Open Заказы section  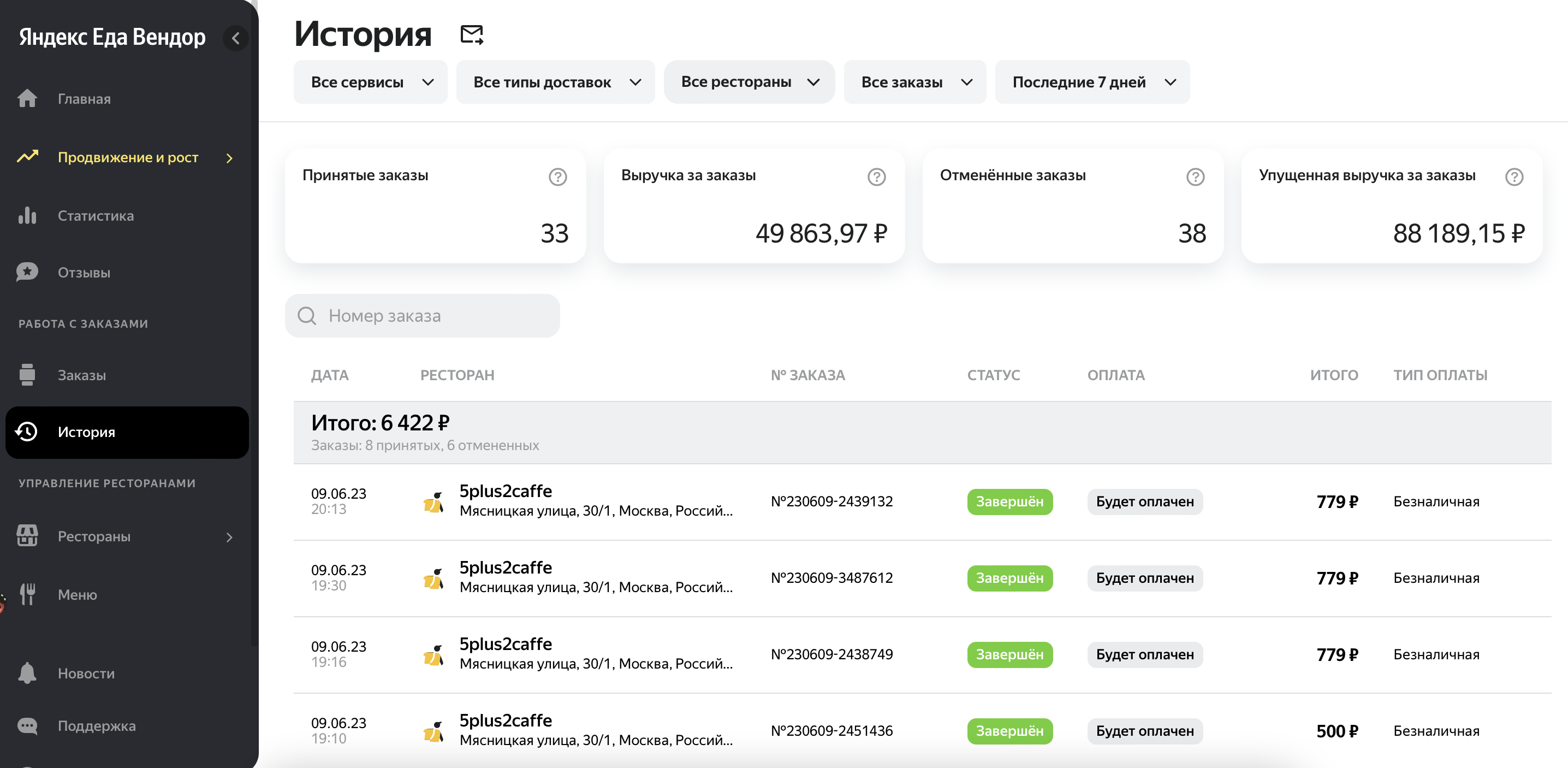81,375
